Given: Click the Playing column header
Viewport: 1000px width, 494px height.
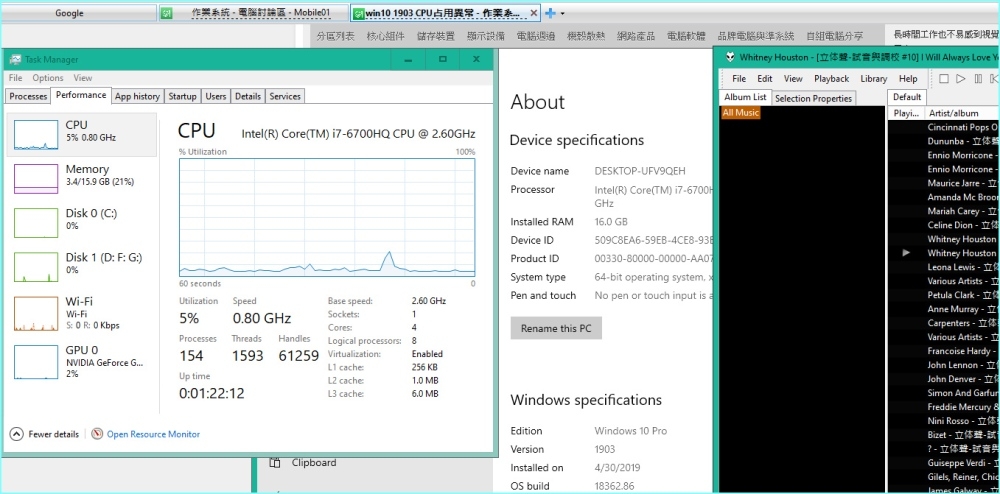Looking at the screenshot, I should [x=906, y=113].
